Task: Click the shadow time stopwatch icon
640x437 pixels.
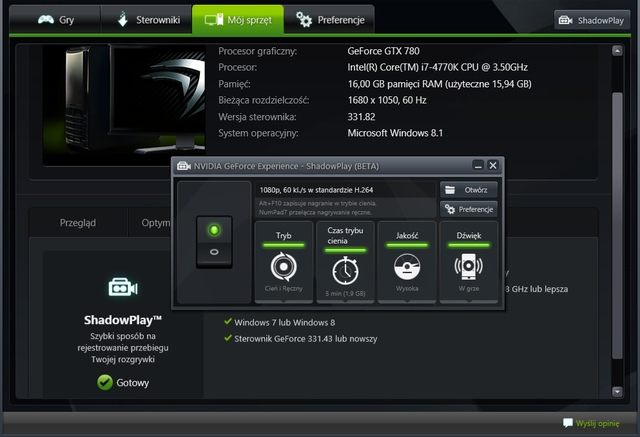Action: click(346, 271)
